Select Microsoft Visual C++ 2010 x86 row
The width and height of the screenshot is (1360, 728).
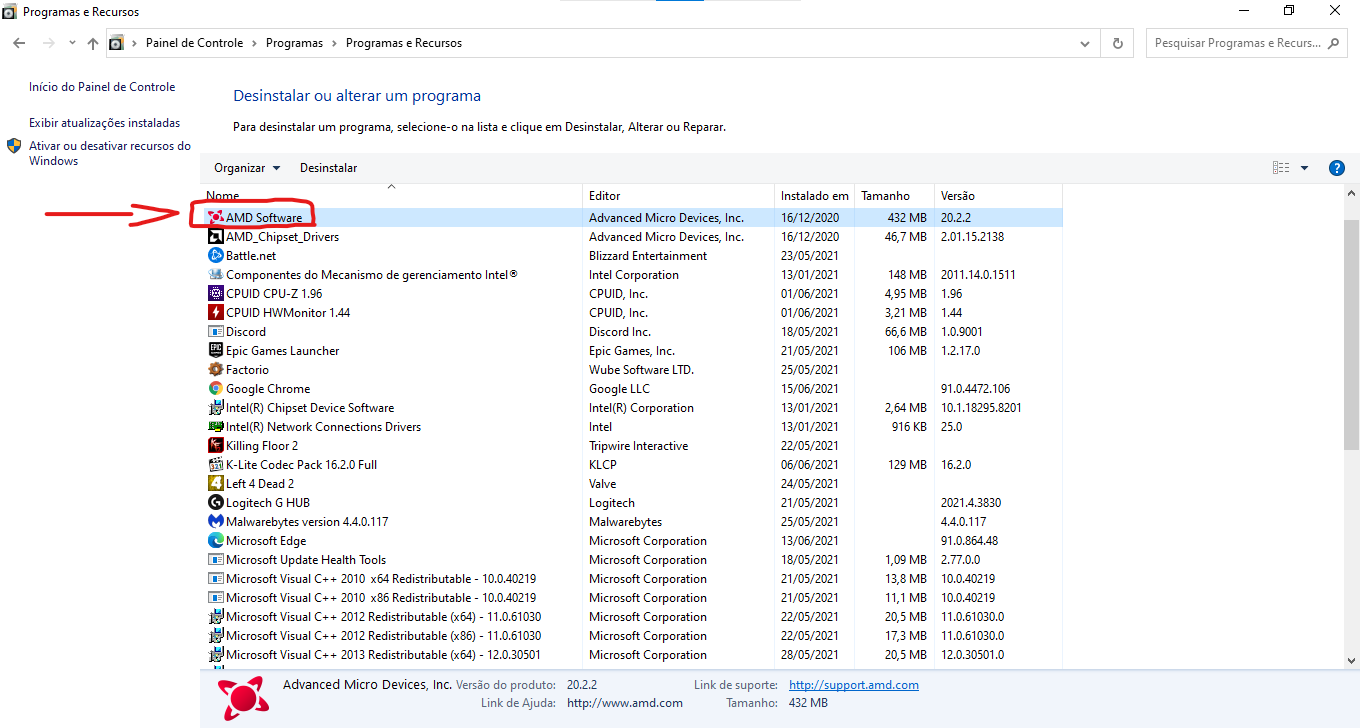[x=632, y=598]
